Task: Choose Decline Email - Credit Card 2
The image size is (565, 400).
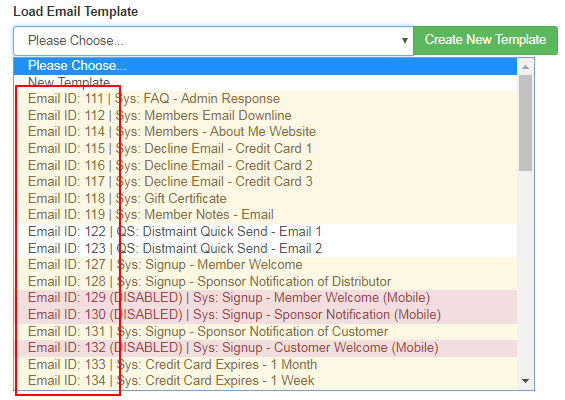Action: [265, 165]
